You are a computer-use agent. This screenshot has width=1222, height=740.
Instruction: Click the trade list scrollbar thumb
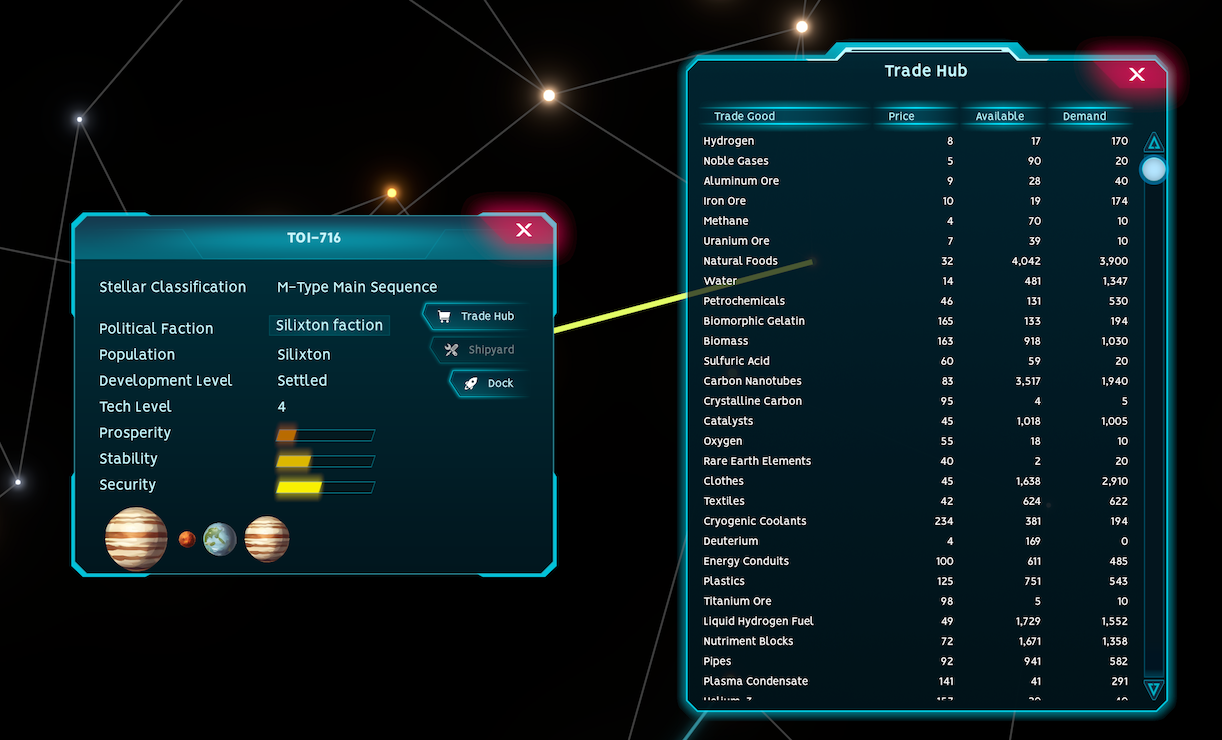coord(1153,169)
